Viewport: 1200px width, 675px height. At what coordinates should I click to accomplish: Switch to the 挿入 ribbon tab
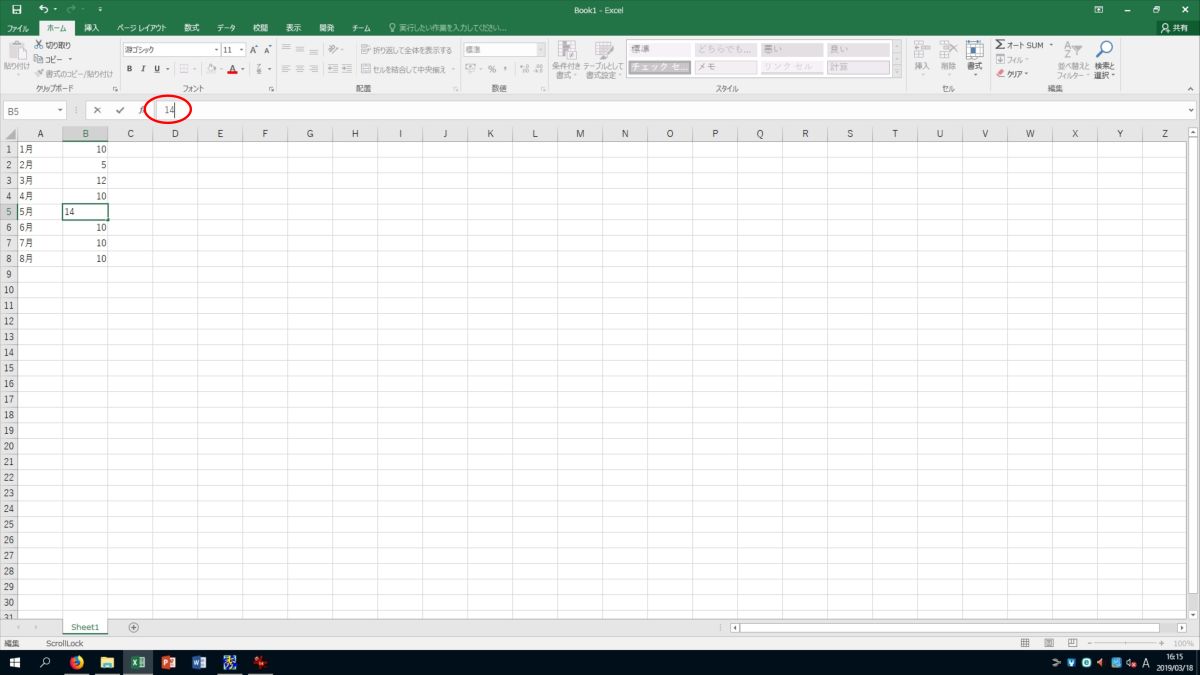91,28
